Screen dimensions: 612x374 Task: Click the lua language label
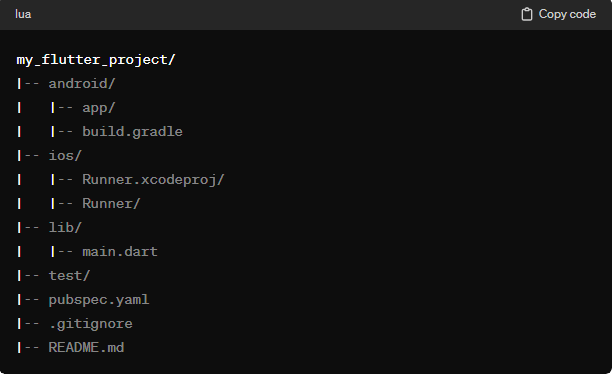click(23, 14)
